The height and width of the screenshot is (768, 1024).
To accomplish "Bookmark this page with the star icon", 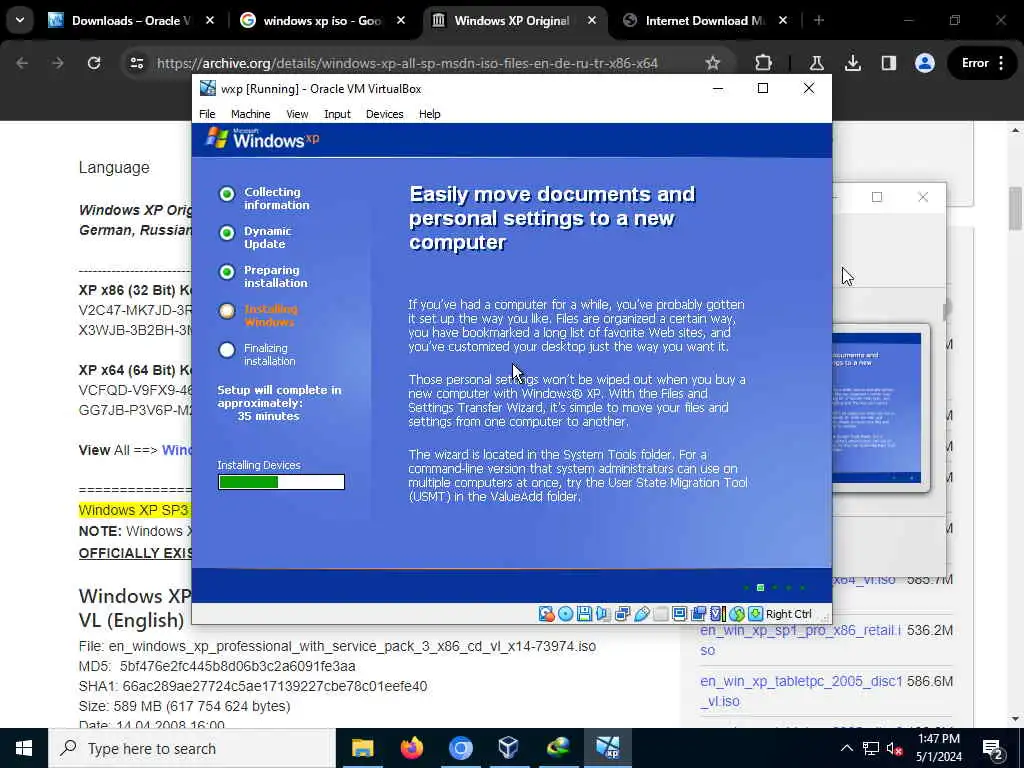I will (712, 63).
